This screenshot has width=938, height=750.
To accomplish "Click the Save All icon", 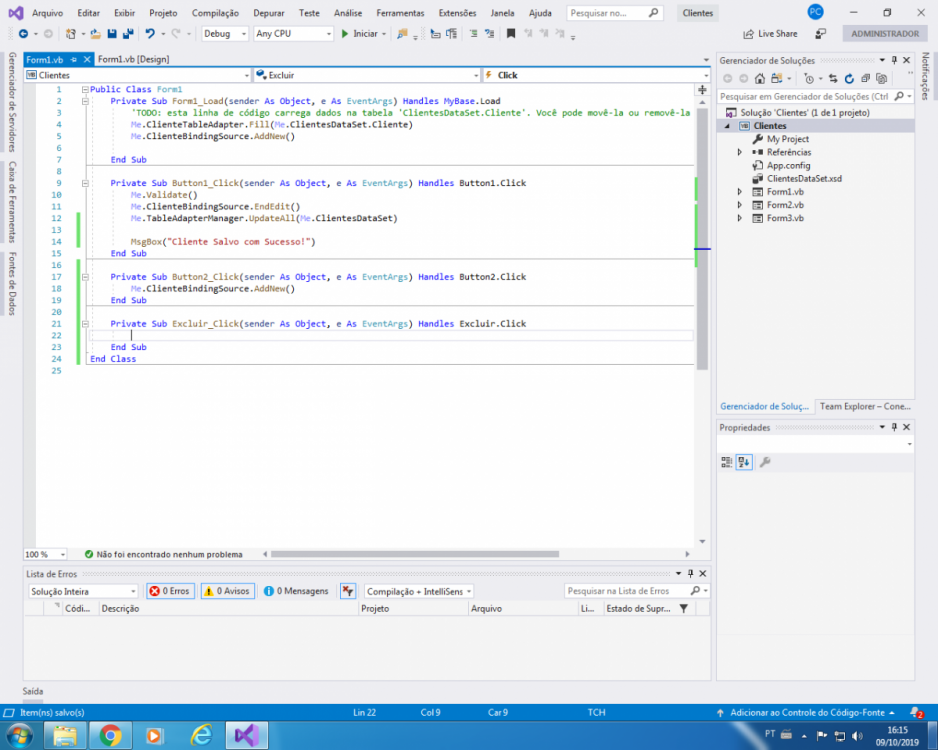I will 127,34.
